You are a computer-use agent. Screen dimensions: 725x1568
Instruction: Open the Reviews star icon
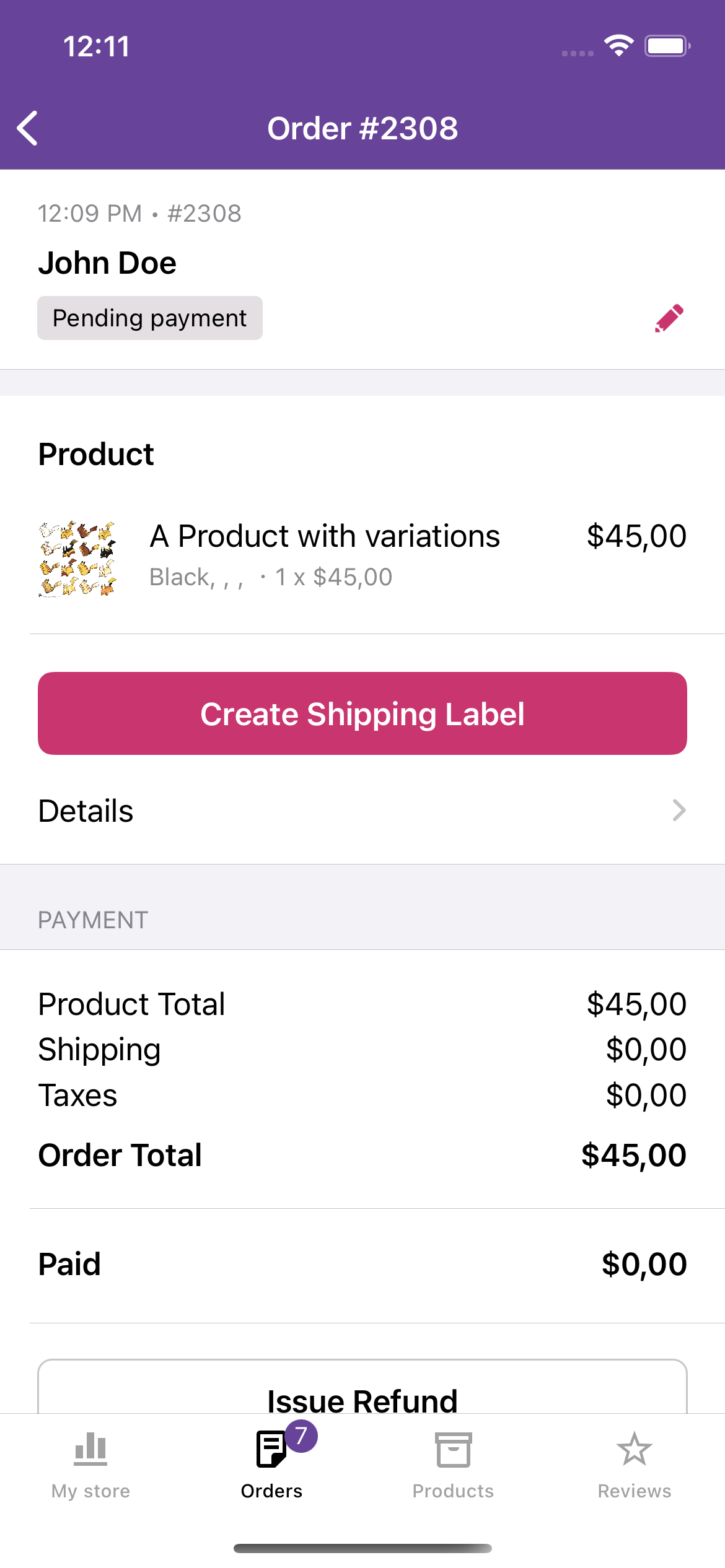click(635, 1449)
